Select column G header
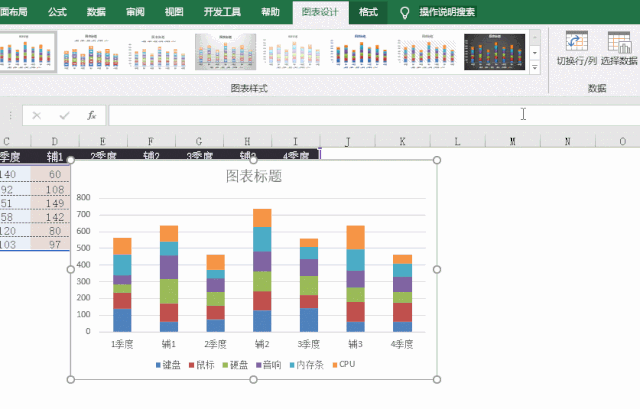This screenshot has width=640, height=409. point(199,142)
